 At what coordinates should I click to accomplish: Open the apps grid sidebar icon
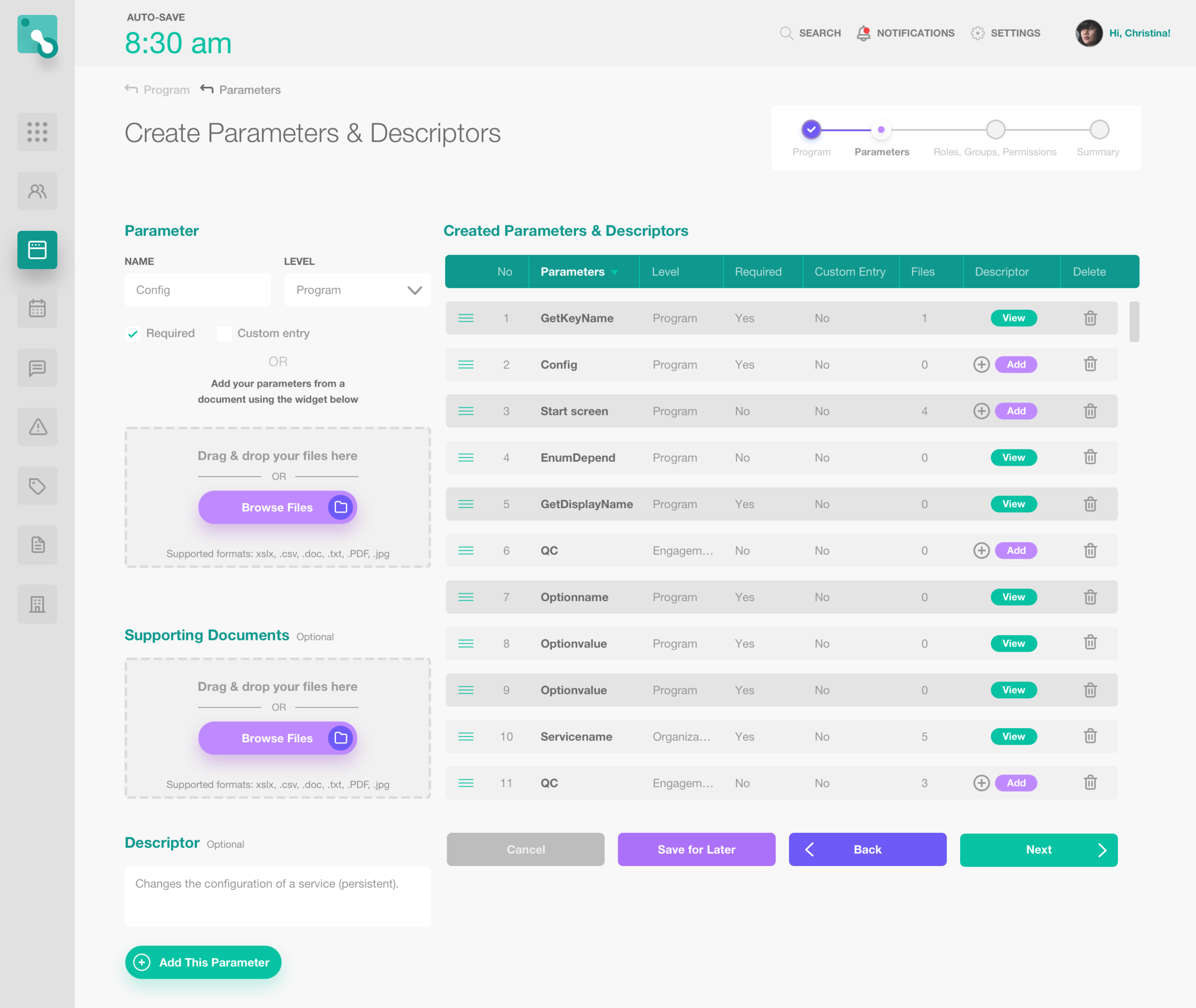pyautogui.click(x=37, y=132)
